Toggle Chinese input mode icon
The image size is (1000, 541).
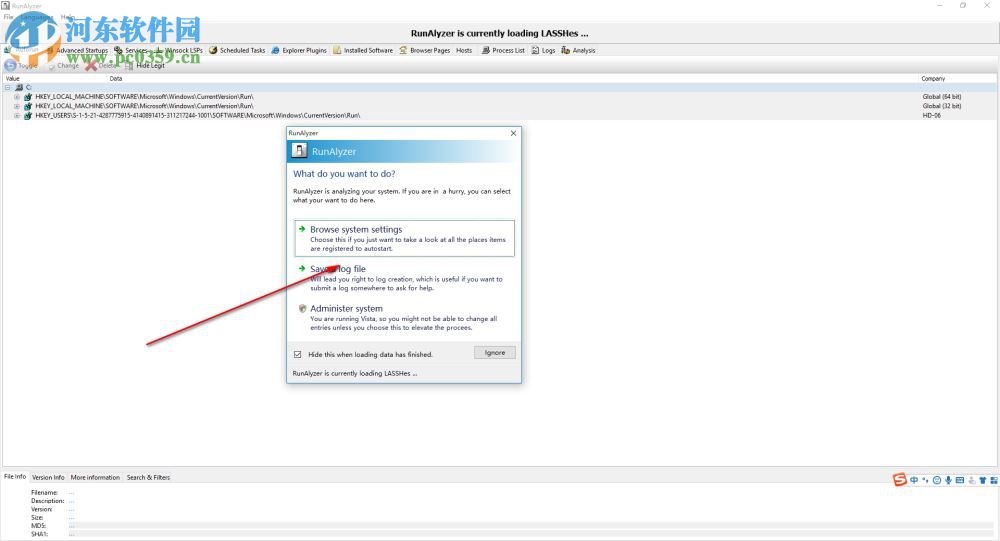(x=914, y=480)
